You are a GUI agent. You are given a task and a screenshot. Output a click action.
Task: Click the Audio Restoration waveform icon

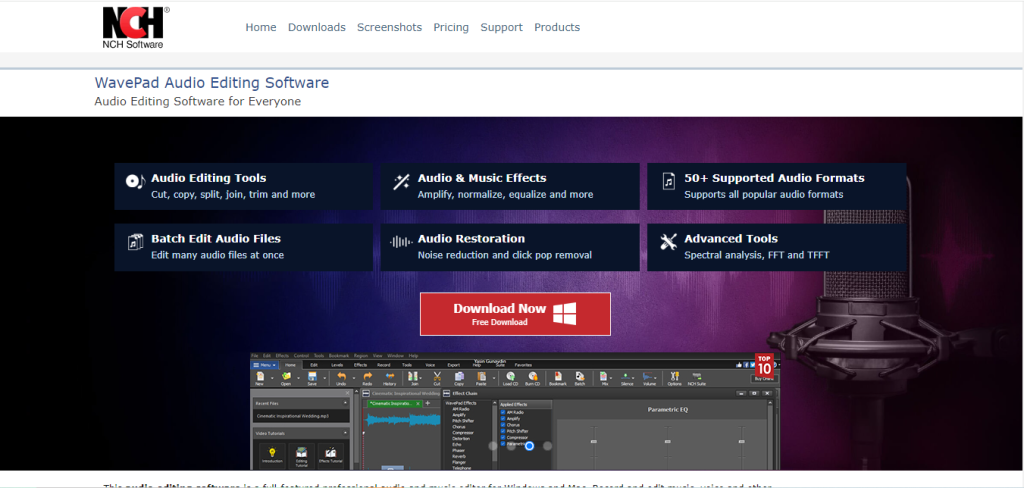coord(401,242)
